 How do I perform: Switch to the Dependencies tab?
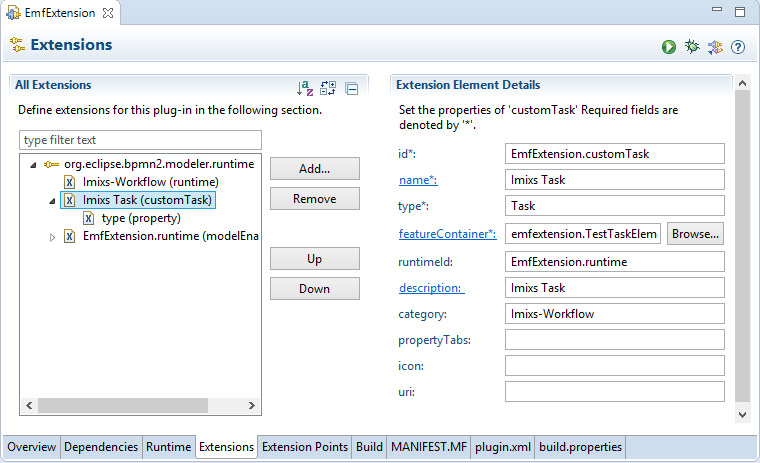coord(101,447)
